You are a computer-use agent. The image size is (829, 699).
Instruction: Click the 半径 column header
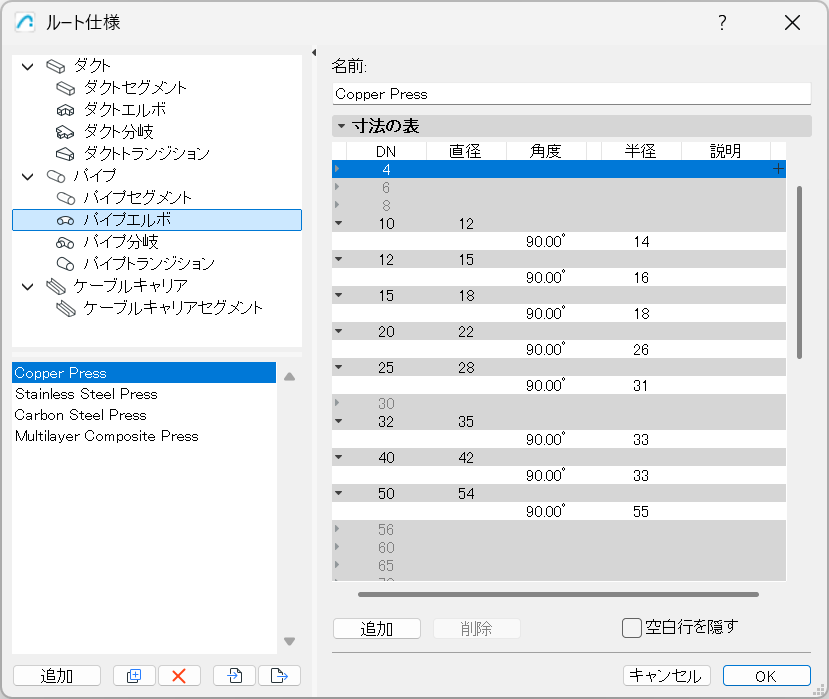641,151
